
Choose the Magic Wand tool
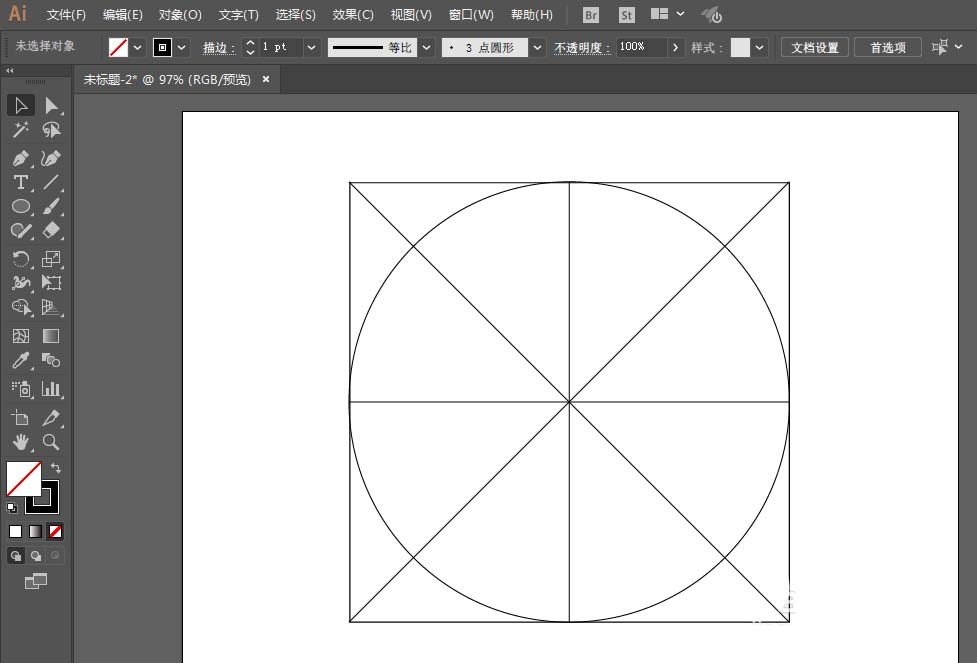coord(21,130)
